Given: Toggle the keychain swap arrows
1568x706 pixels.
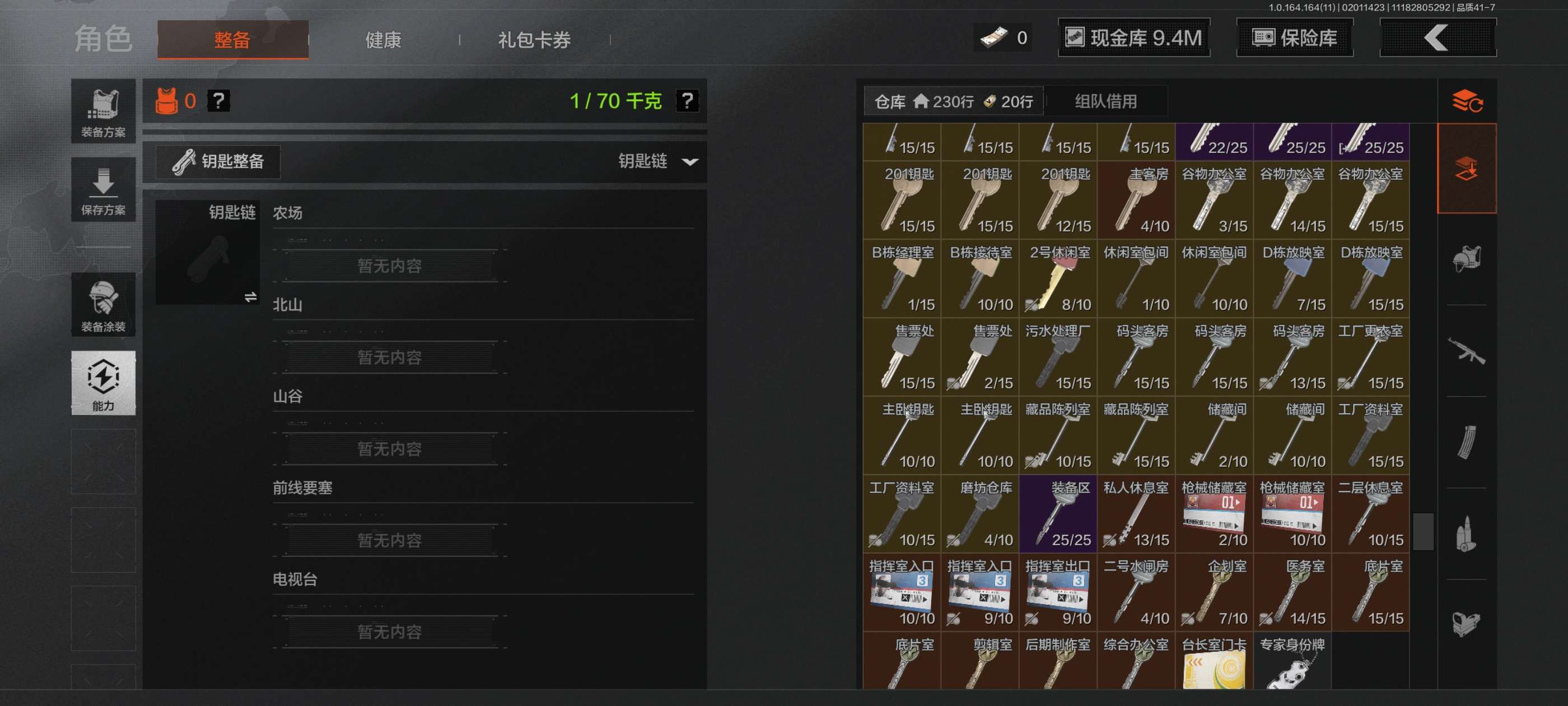Looking at the screenshot, I should coord(250,298).
